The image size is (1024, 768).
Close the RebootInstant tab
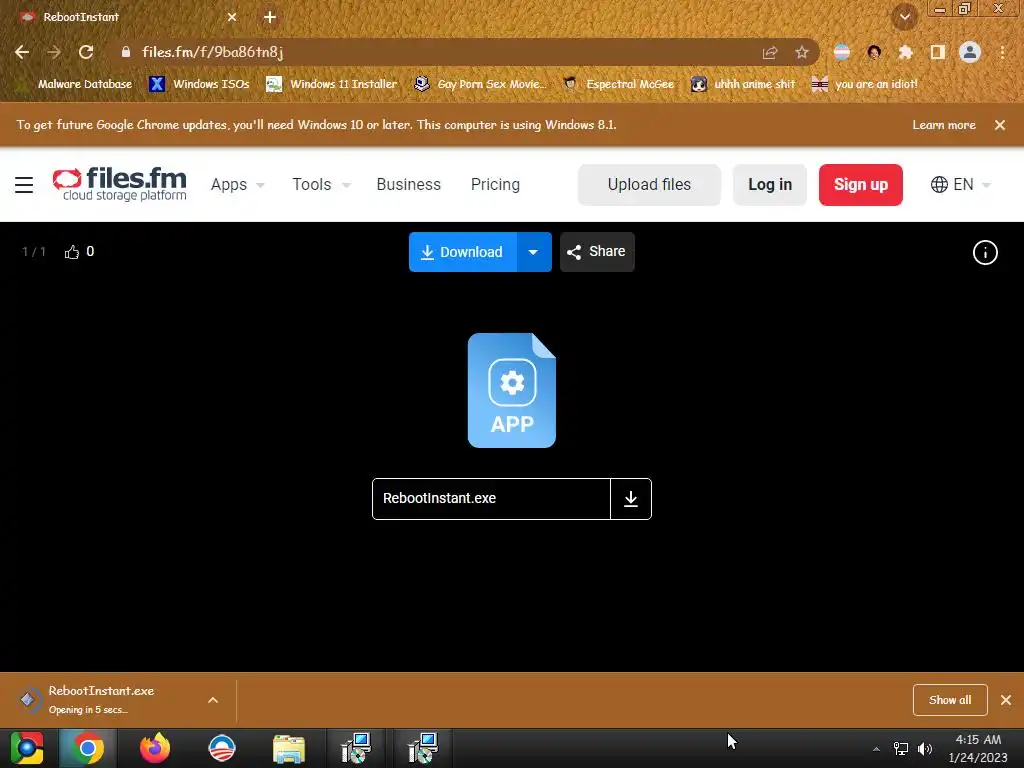click(232, 17)
